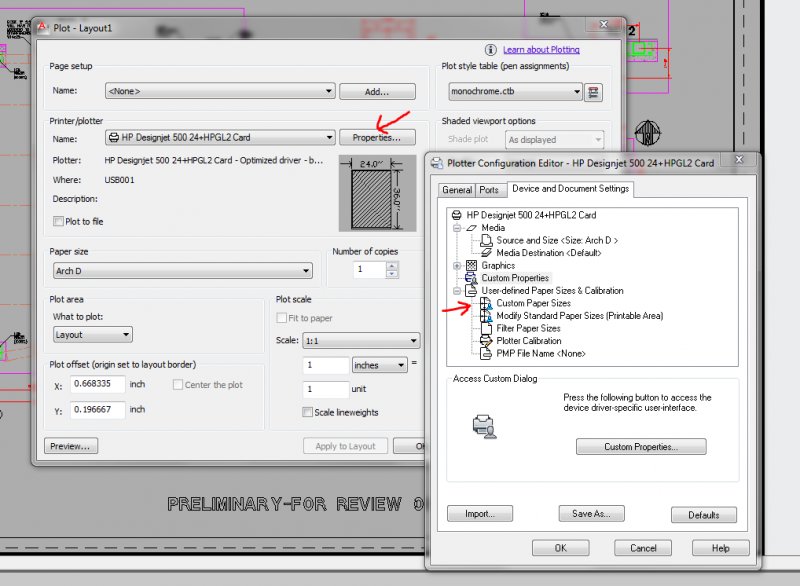800x586 pixels.
Task: Open the Paper size dropdown showing Arch D
Action: point(306,270)
